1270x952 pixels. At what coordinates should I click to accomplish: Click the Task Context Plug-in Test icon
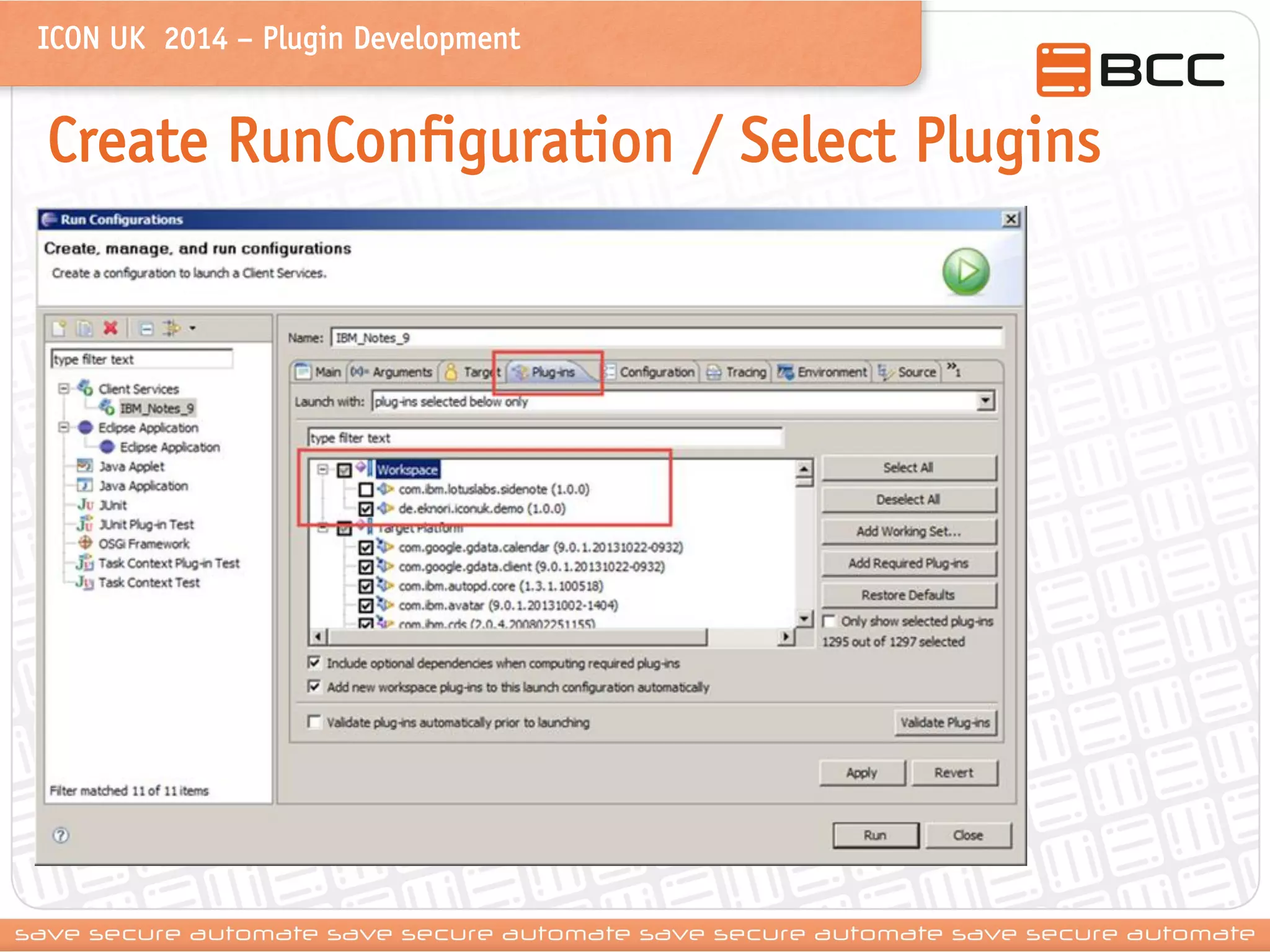[85, 563]
